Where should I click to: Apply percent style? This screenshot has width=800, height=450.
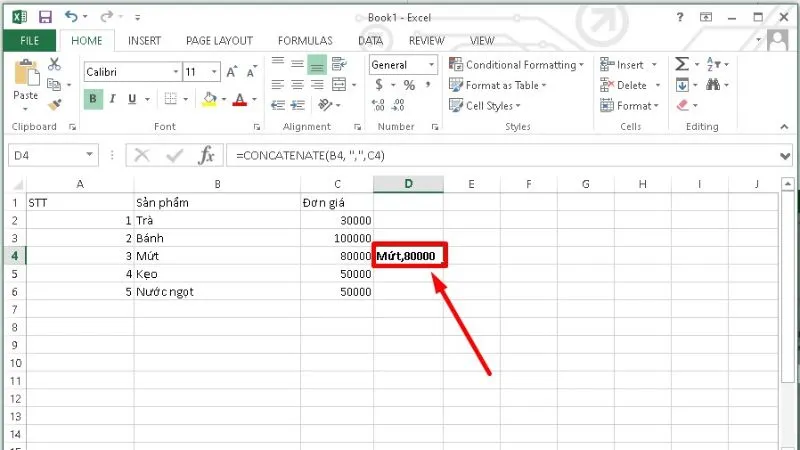(x=409, y=85)
